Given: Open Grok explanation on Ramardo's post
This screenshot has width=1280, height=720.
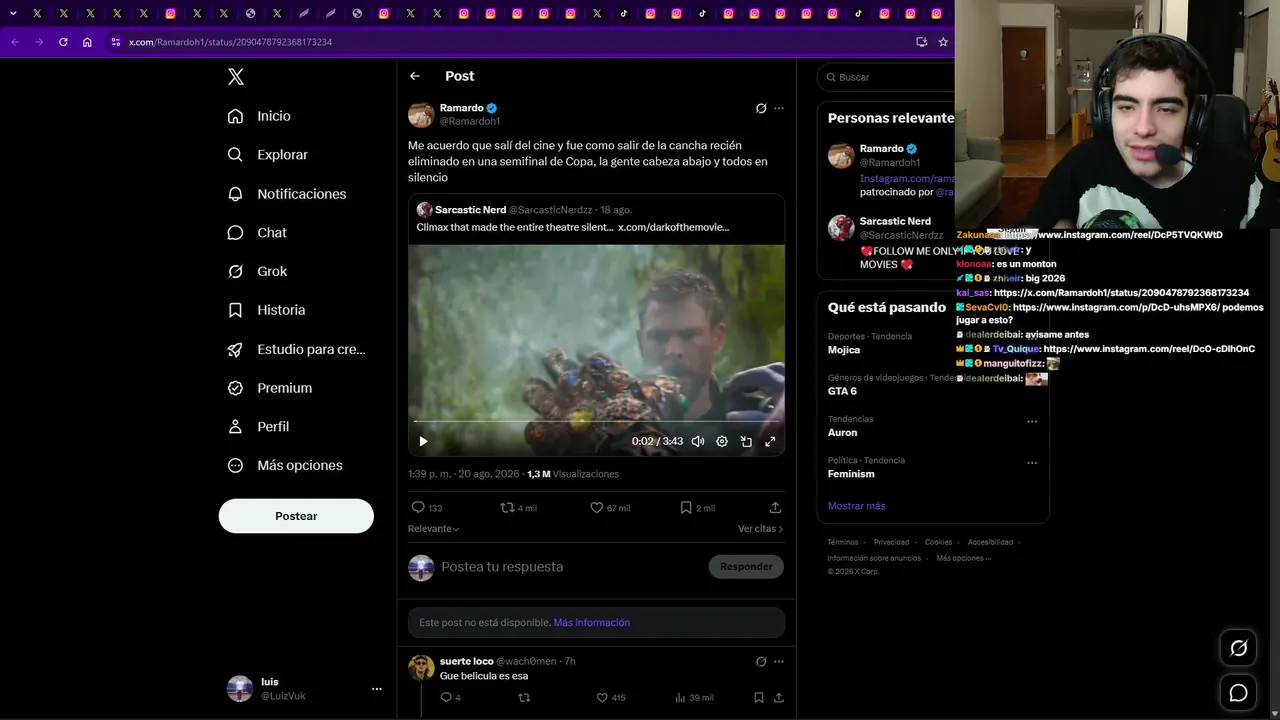Looking at the screenshot, I should tap(761, 108).
